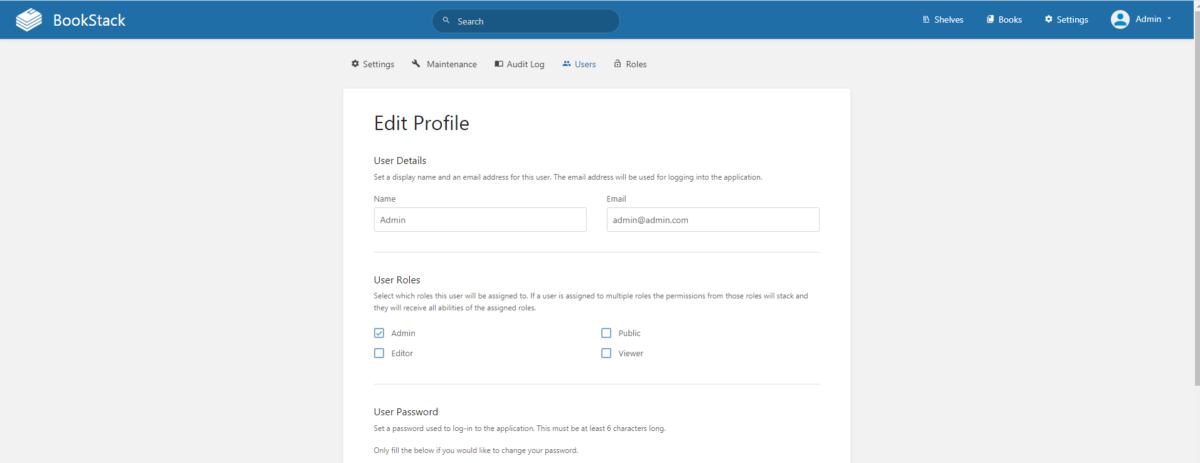This screenshot has width=1200, height=463.
Task: Click the Settings gear in top header
Action: click(1048, 20)
